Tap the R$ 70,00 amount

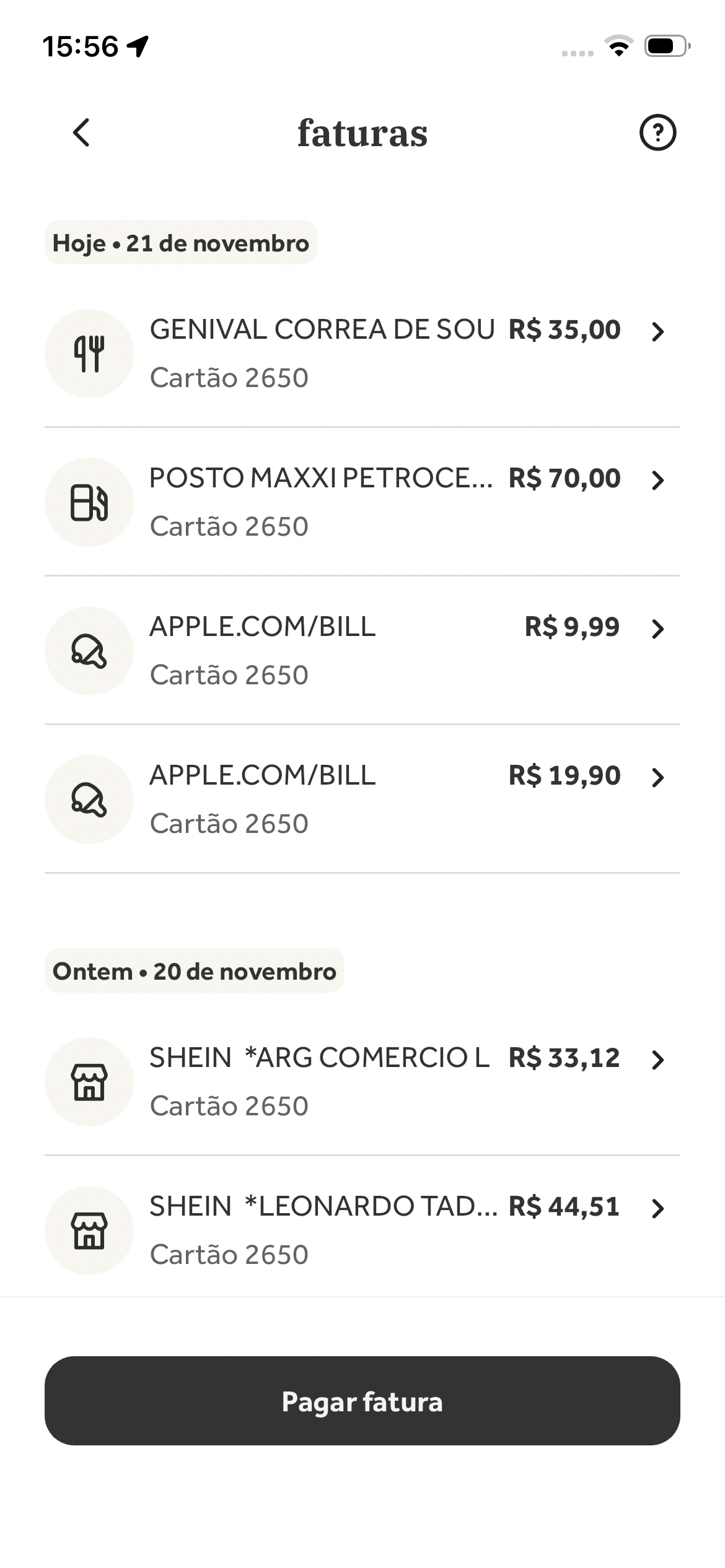[x=564, y=478]
